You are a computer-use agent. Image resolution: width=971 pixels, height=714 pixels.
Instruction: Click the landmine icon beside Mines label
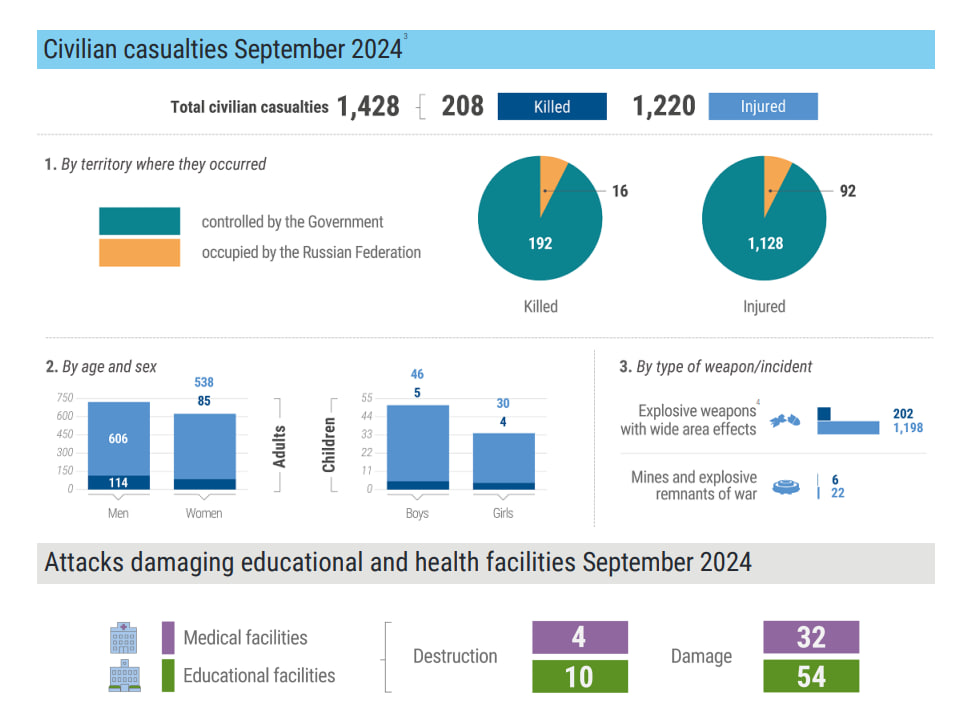pos(786,487)
